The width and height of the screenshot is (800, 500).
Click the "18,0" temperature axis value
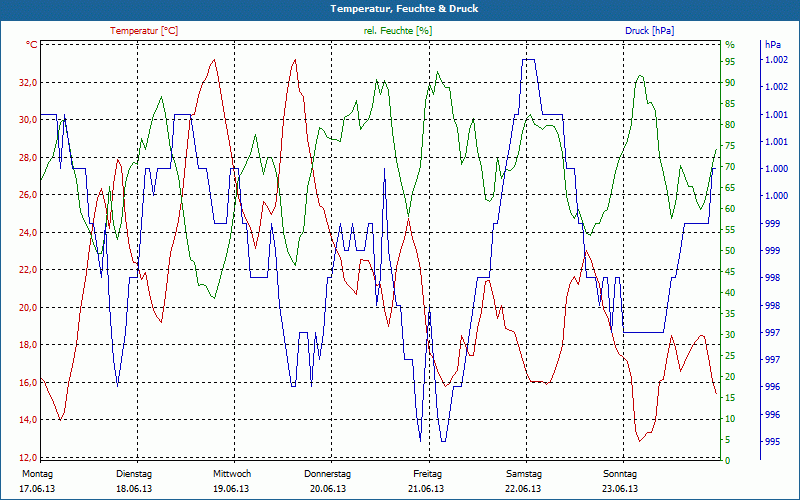[x=28, y=345]
